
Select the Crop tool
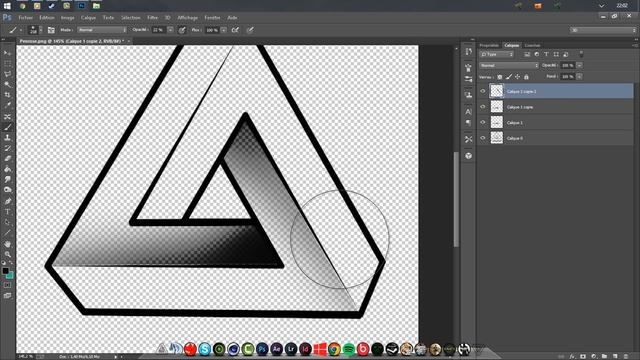(7, 95)
